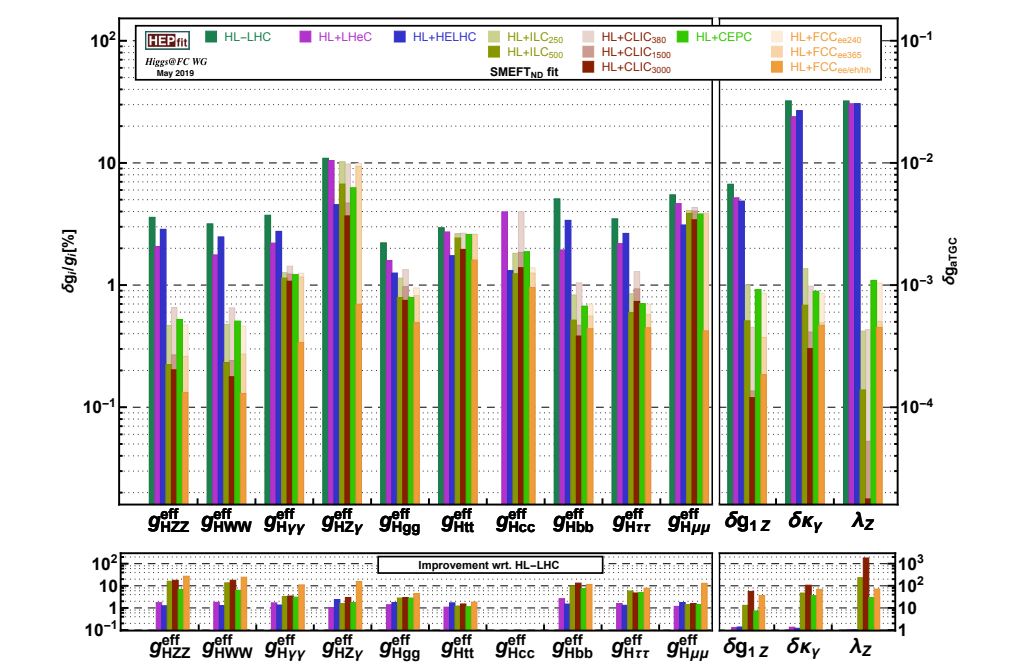Image resolution: width=1011 pixels, height=672 pixels.
Task: Click the HL+CEPC bright green swatch
Action: [x=683, y=37]
